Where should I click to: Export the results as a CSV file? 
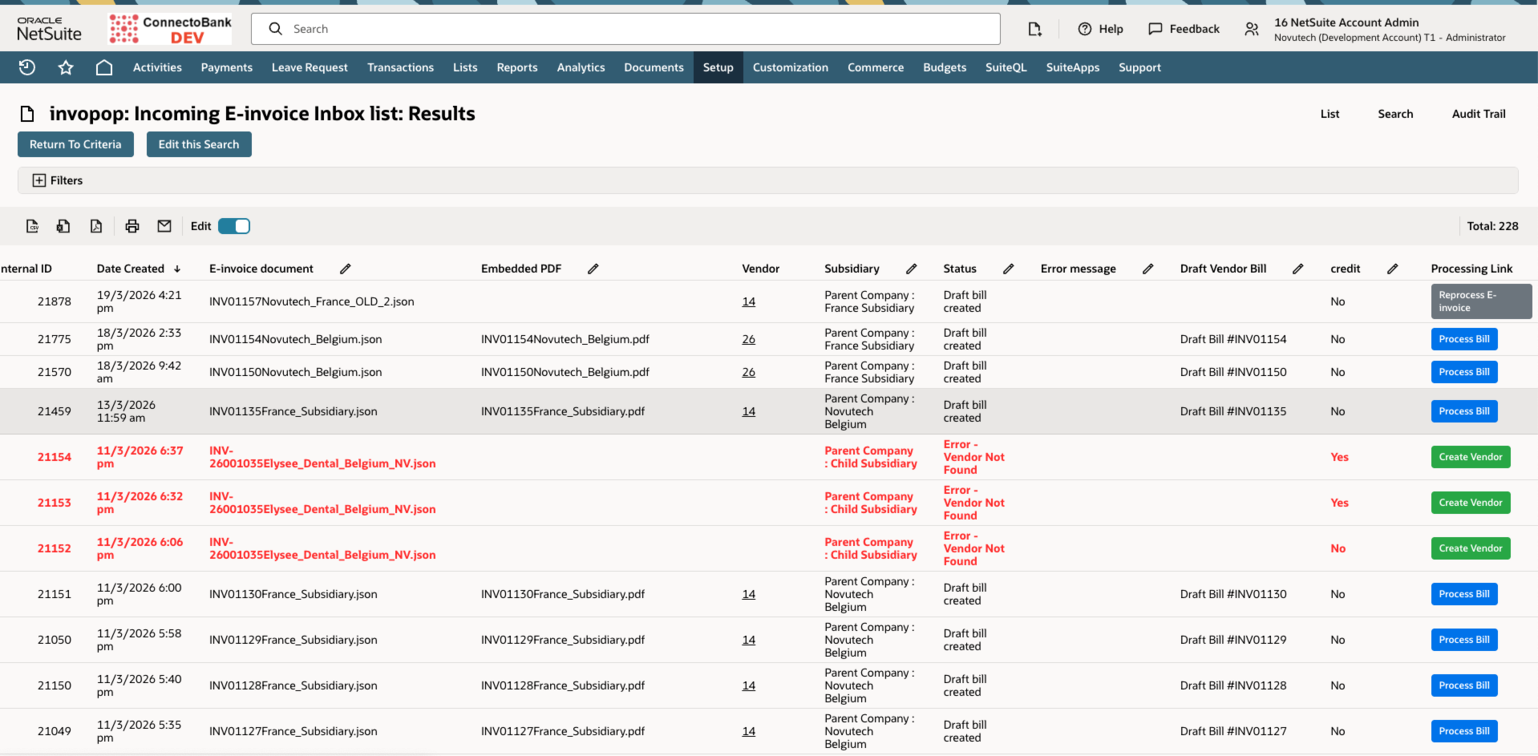pos(31,226)
